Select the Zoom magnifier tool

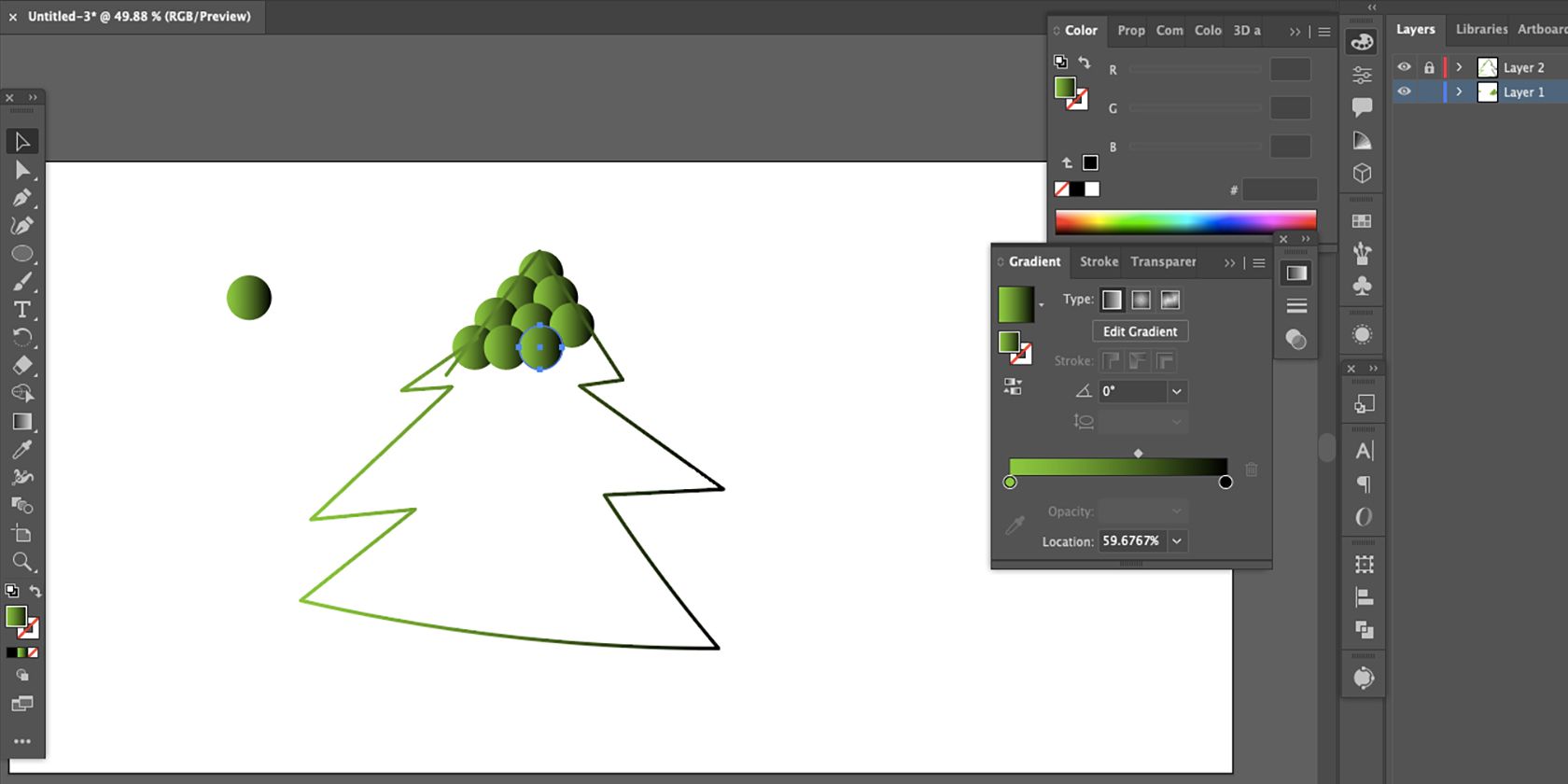tap(22, 562)
